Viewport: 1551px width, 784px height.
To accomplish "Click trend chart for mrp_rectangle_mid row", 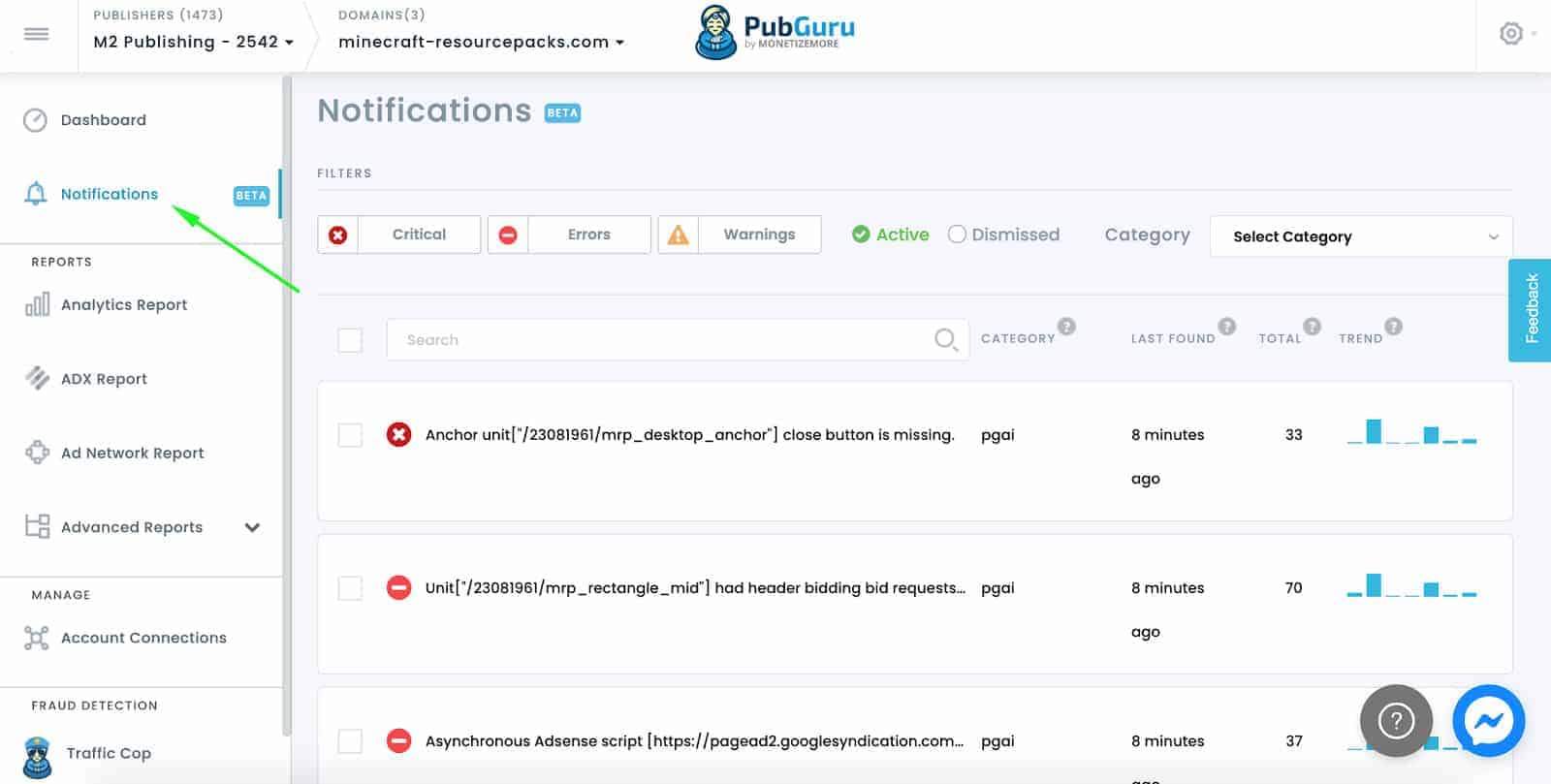I will coord(1411,584).
